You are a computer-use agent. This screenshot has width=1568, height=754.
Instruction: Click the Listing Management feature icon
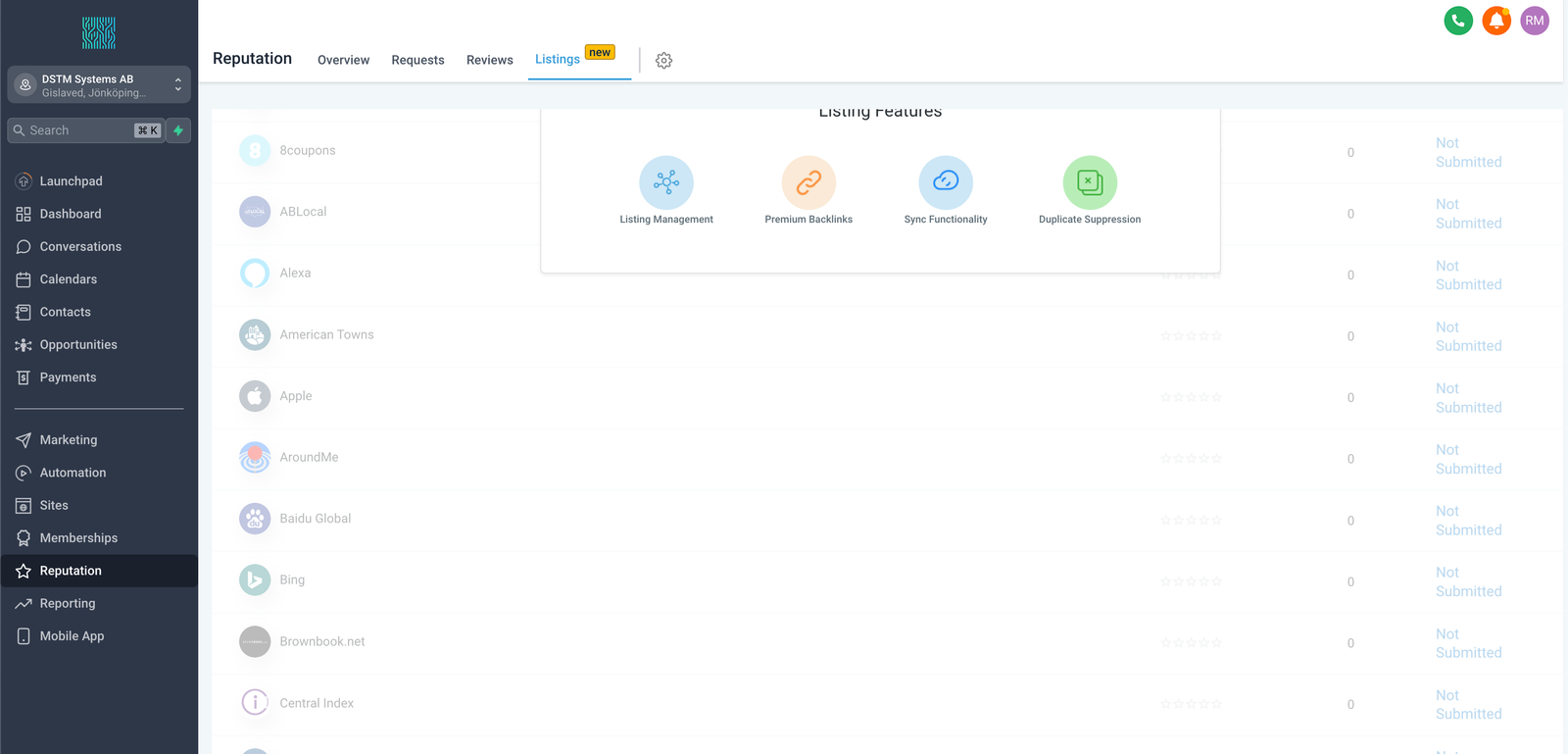tap(666, 182)
